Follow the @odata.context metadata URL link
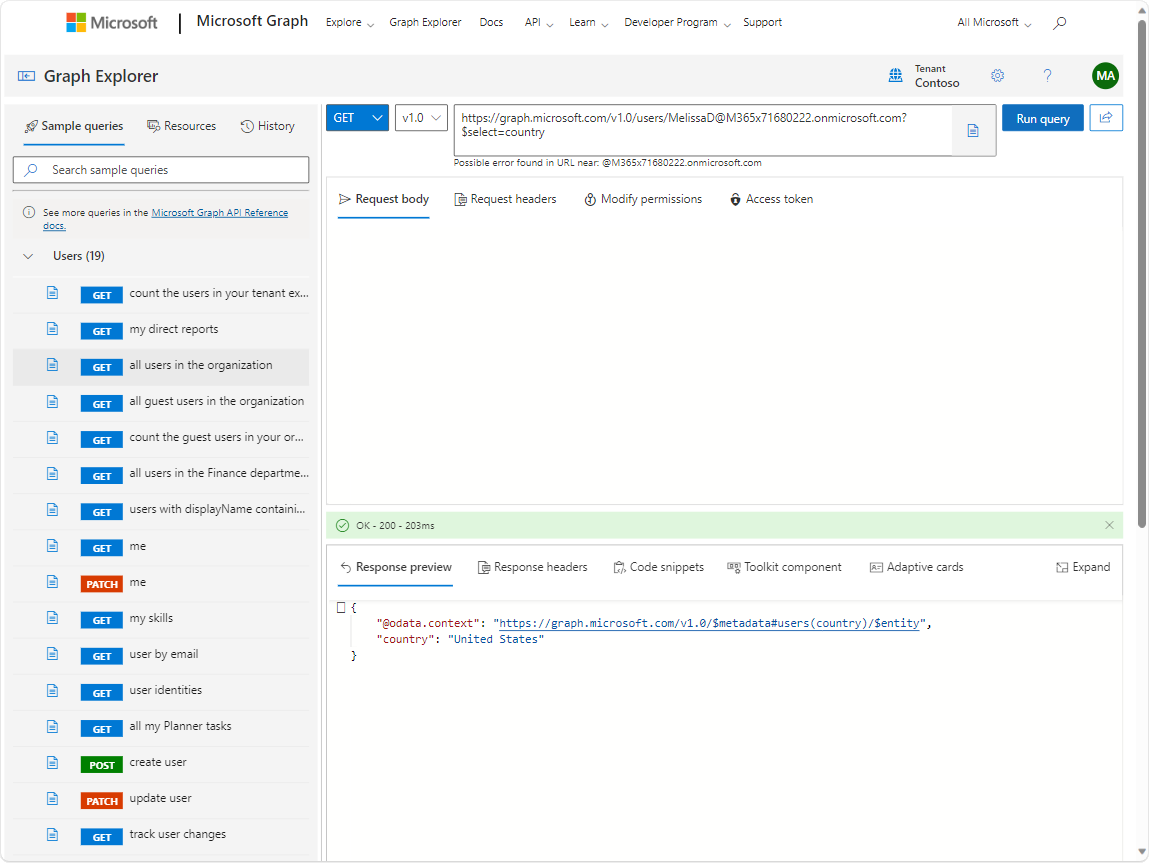Screen dimensions: 1149x863 pos(709,623)
